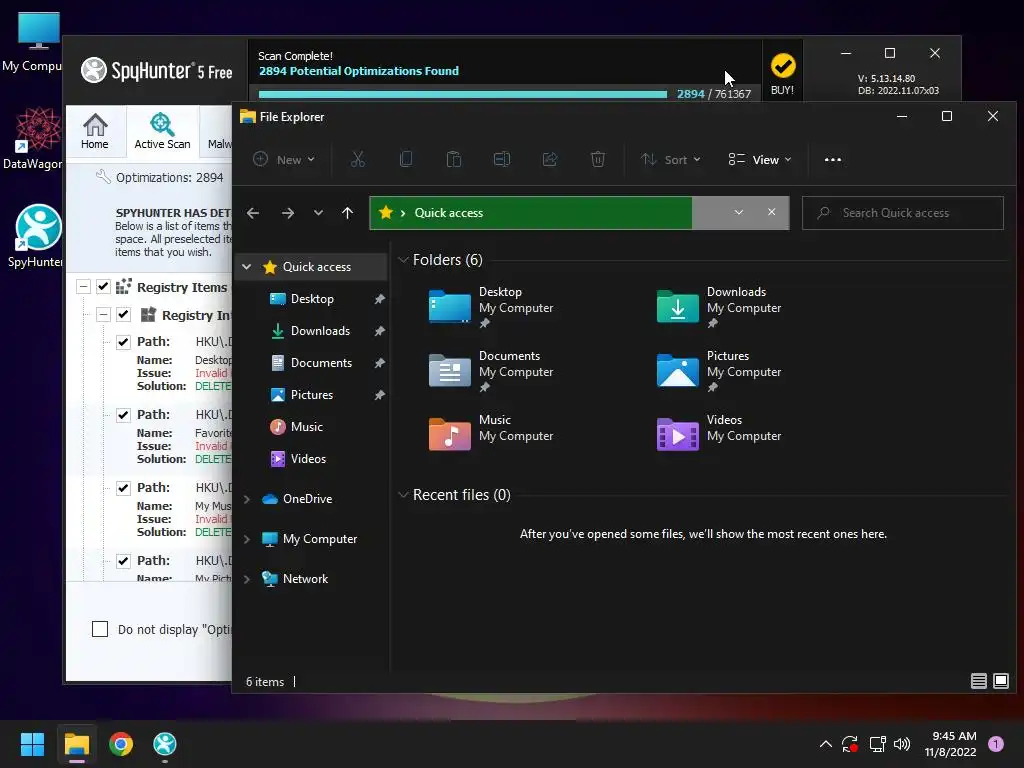Switch to large thumbnails view icon in status bar
This screenshot has height=768, width=1024.
pyautogui.click(x=1000, y=681)
